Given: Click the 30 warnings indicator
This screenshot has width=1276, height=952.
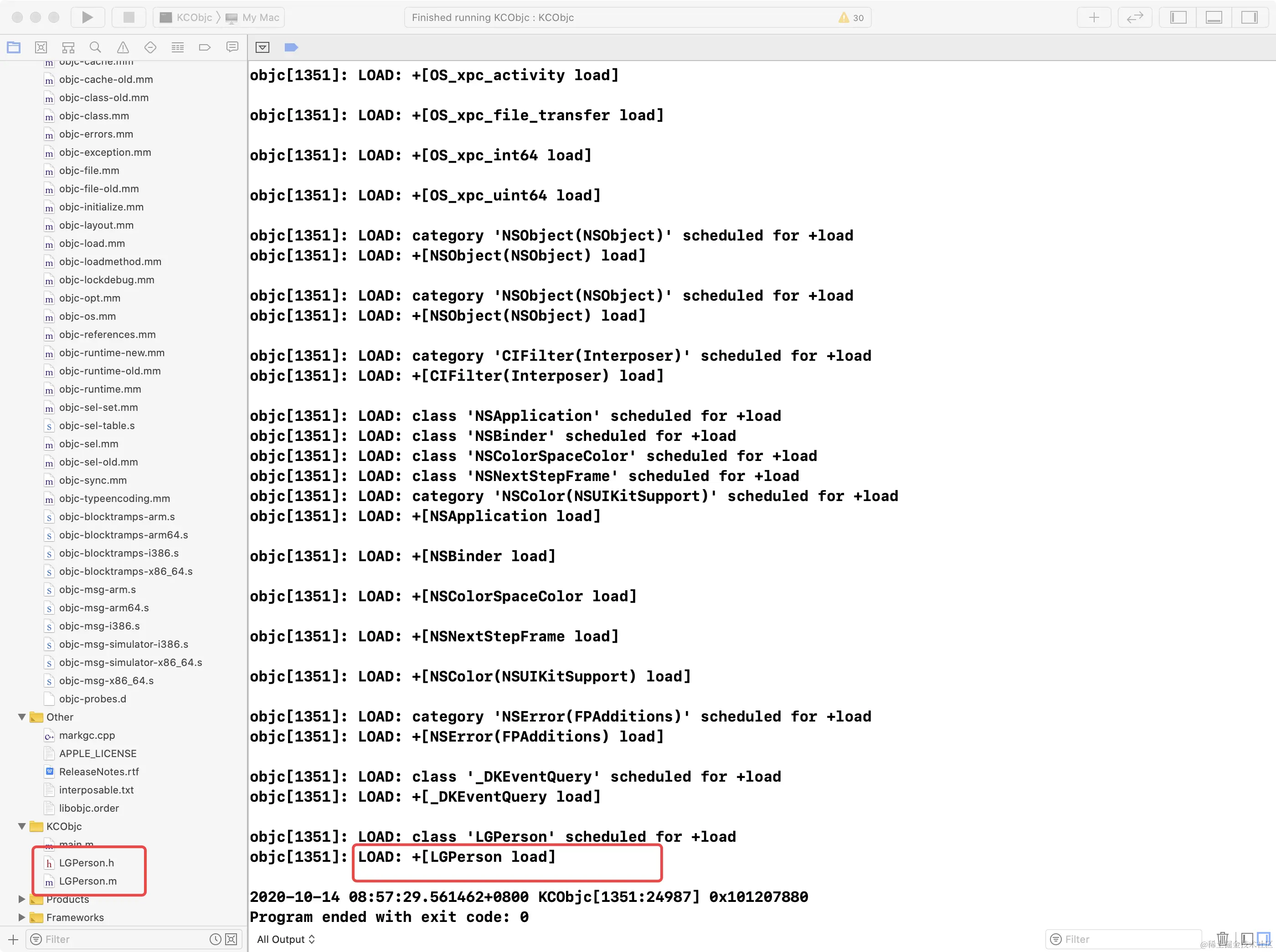Looking at the screenshot, I should coord(851,17).
